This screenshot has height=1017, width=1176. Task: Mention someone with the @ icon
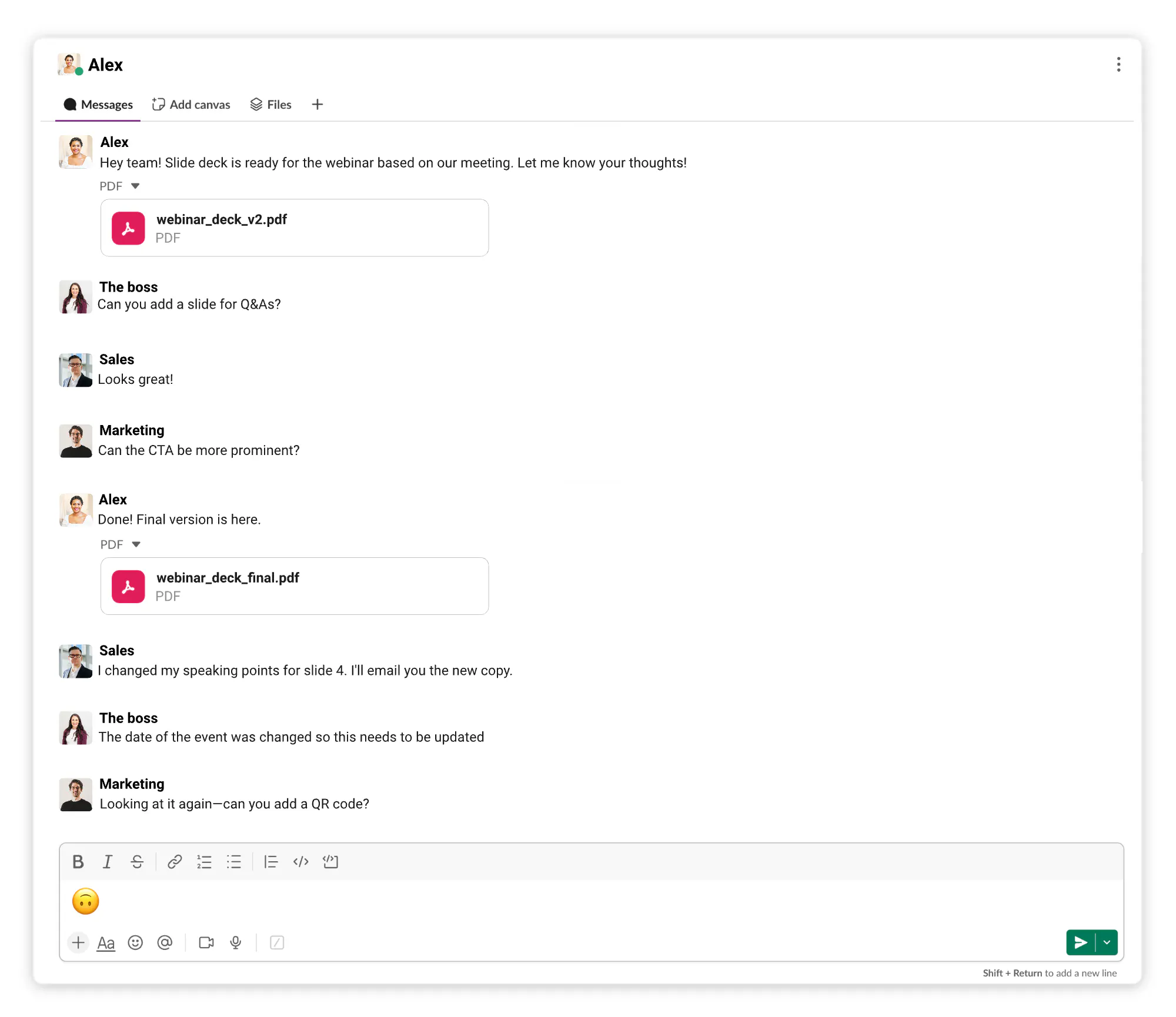point(165,942)
